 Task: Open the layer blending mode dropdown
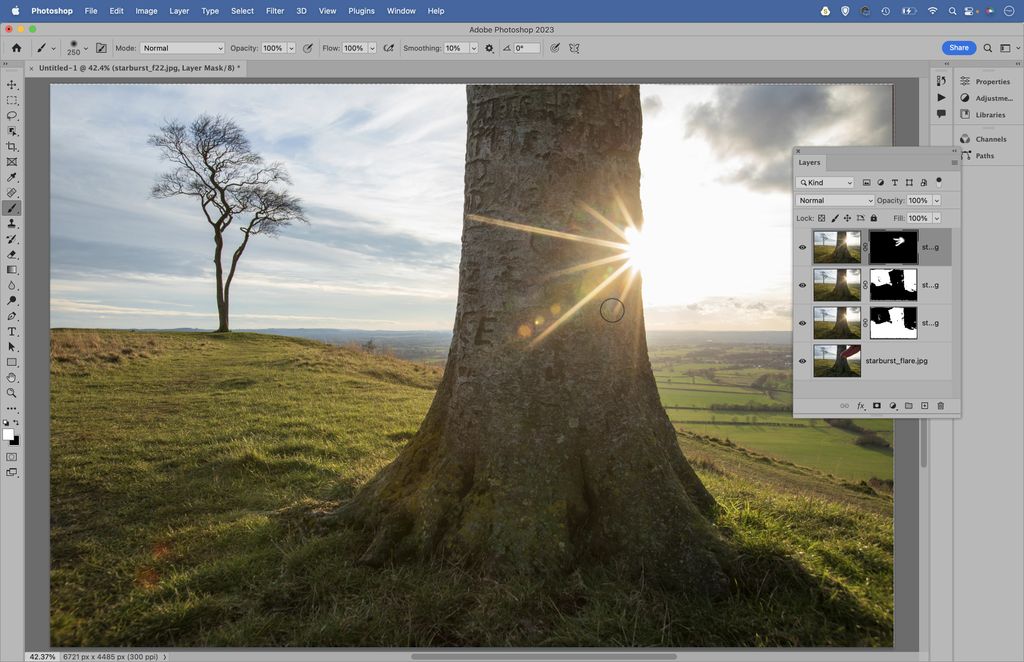[836, 200]
